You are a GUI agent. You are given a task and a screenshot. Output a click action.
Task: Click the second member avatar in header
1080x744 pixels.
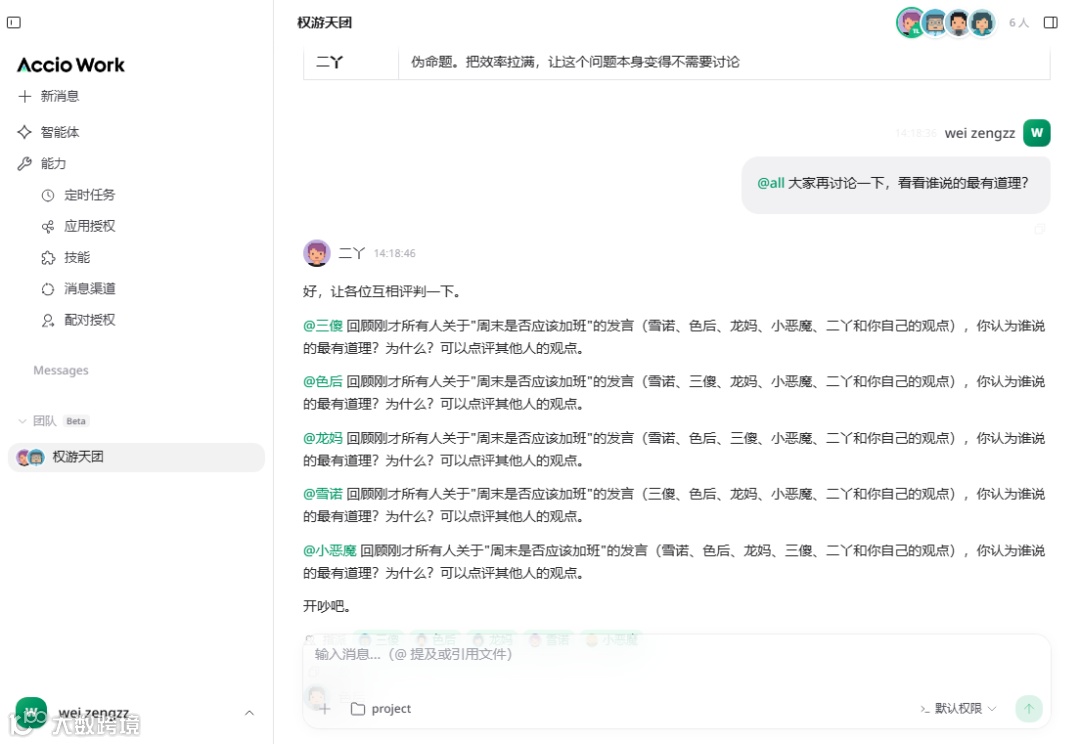935,23
